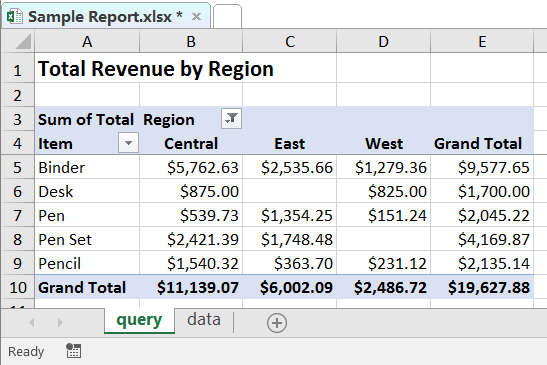The image size is (547, 365).
Task: Select cell with $2,486.72
Action: tap(383, 287)
